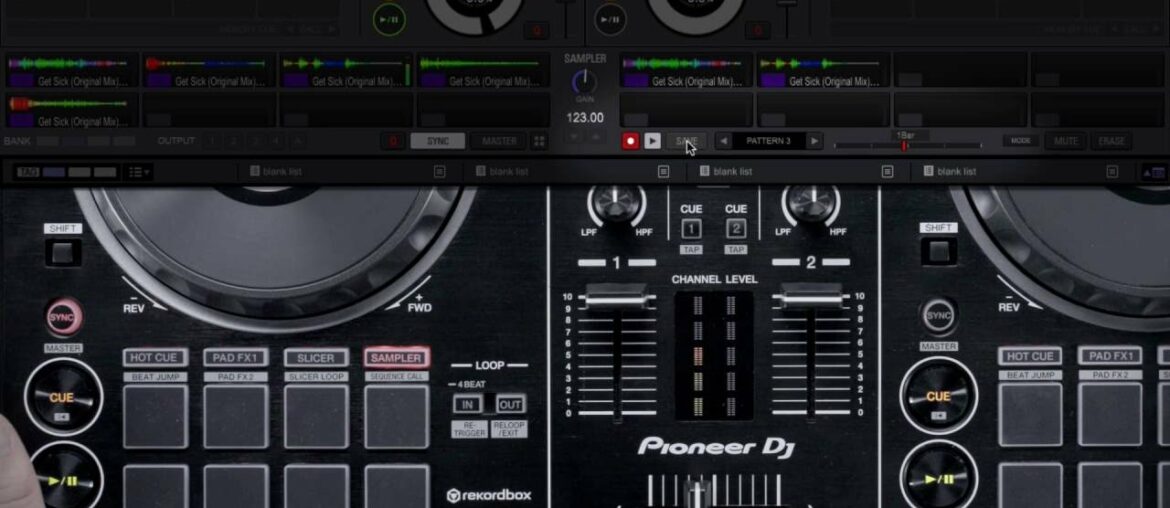Hit the lit SYNC button on left deck

[64, 317]
